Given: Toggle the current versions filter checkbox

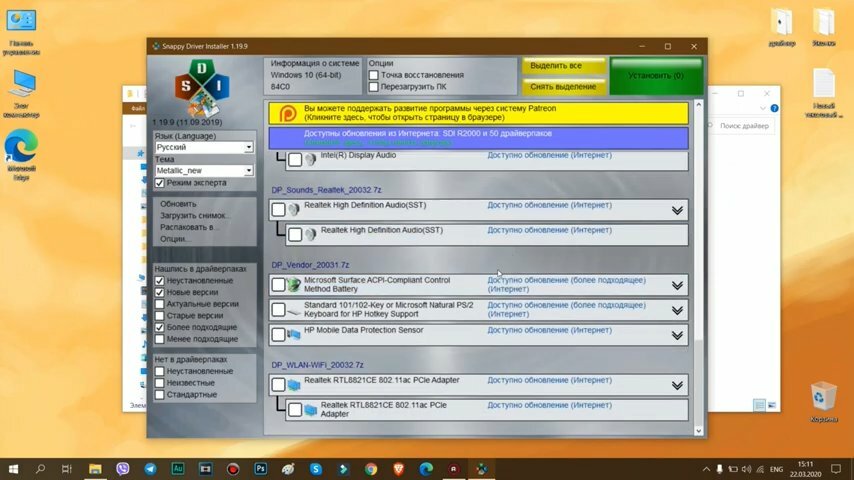Looking at the screenshot, I should 160,304.
